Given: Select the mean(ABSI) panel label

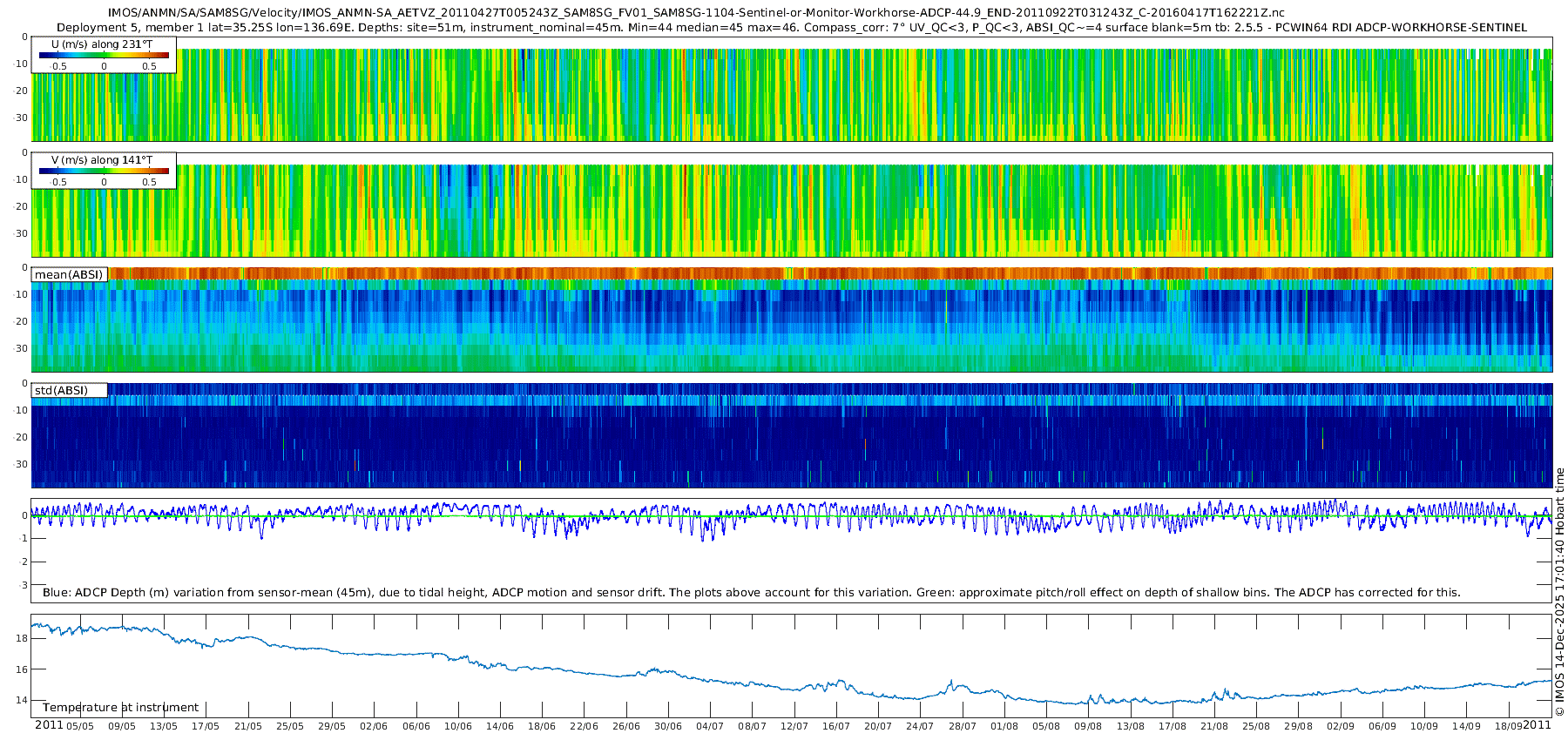Looking at the screenshot, I should [69, 274].
